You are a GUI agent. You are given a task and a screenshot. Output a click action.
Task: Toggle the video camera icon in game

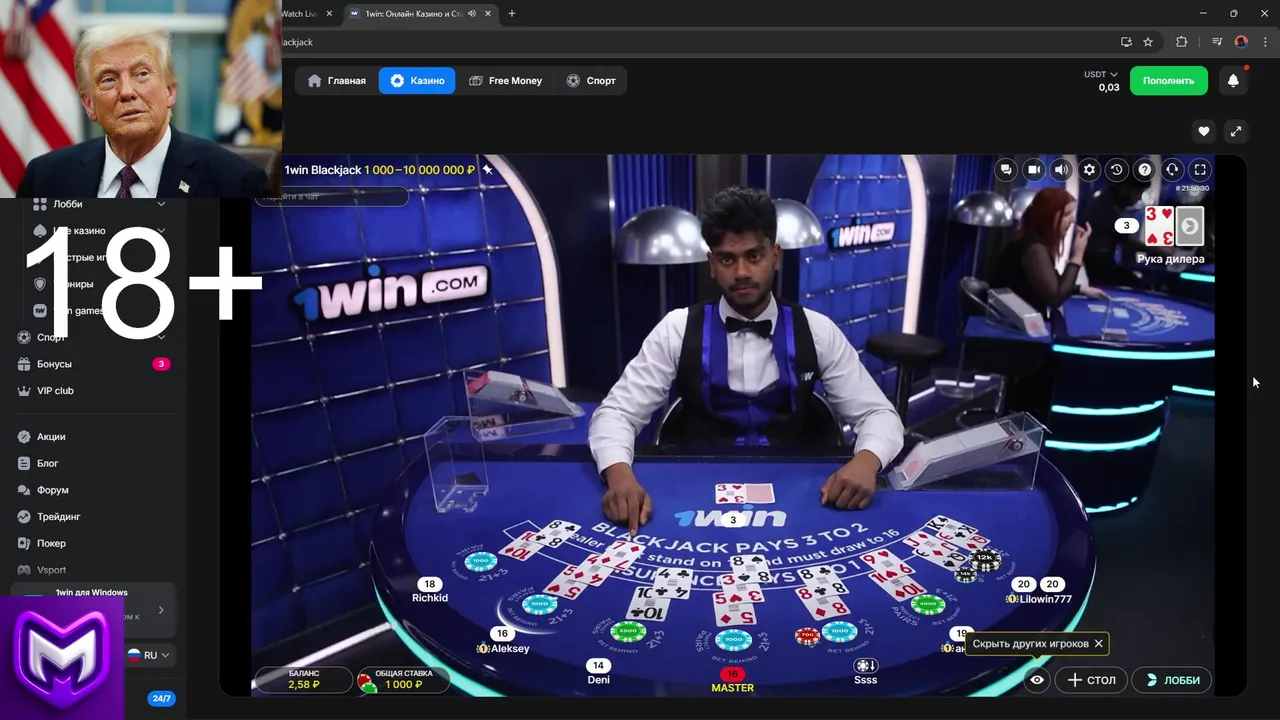point(1034,170)
